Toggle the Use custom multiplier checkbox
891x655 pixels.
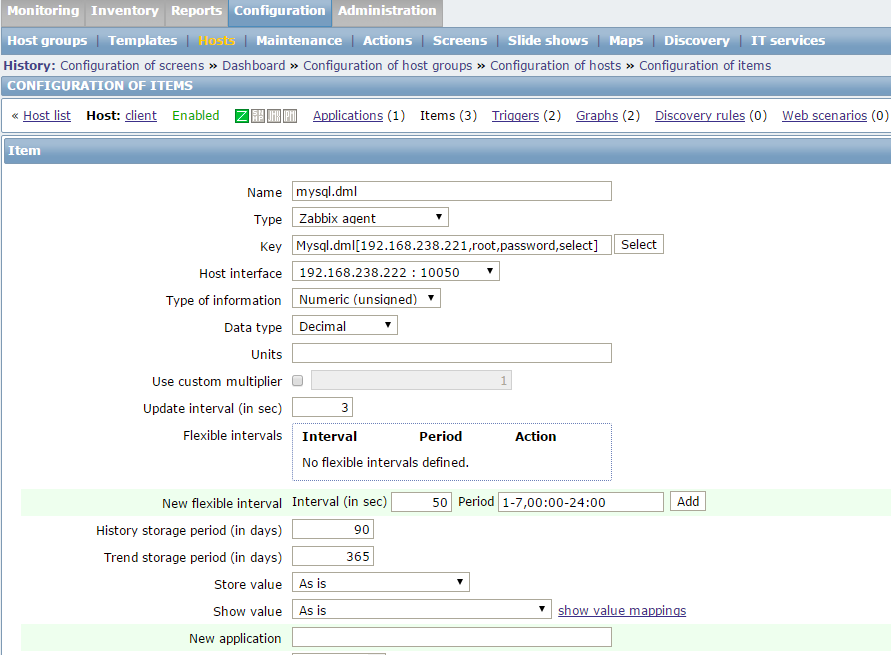298,381
